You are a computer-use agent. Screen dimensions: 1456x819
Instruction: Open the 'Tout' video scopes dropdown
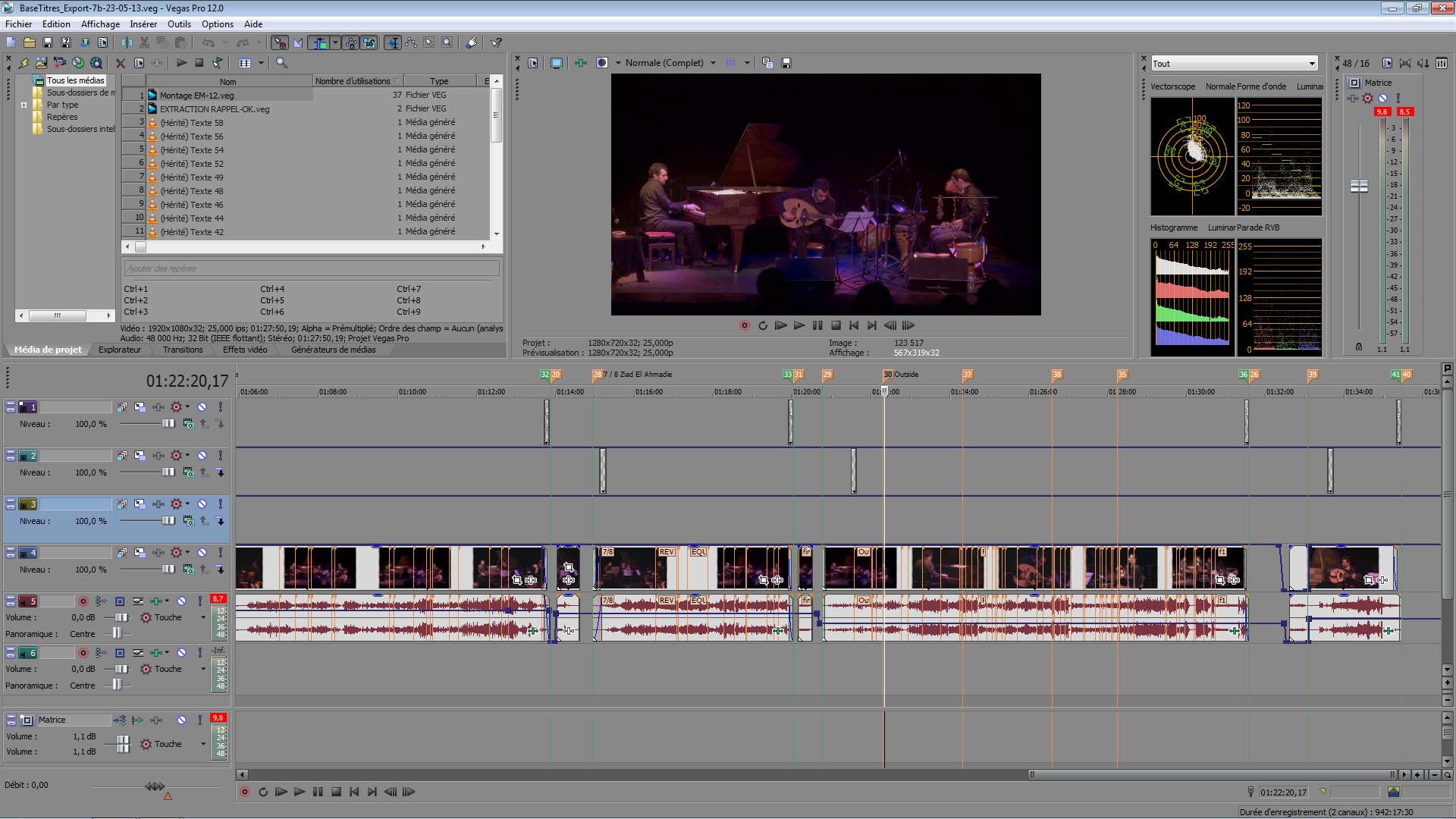coord(1235,64)
